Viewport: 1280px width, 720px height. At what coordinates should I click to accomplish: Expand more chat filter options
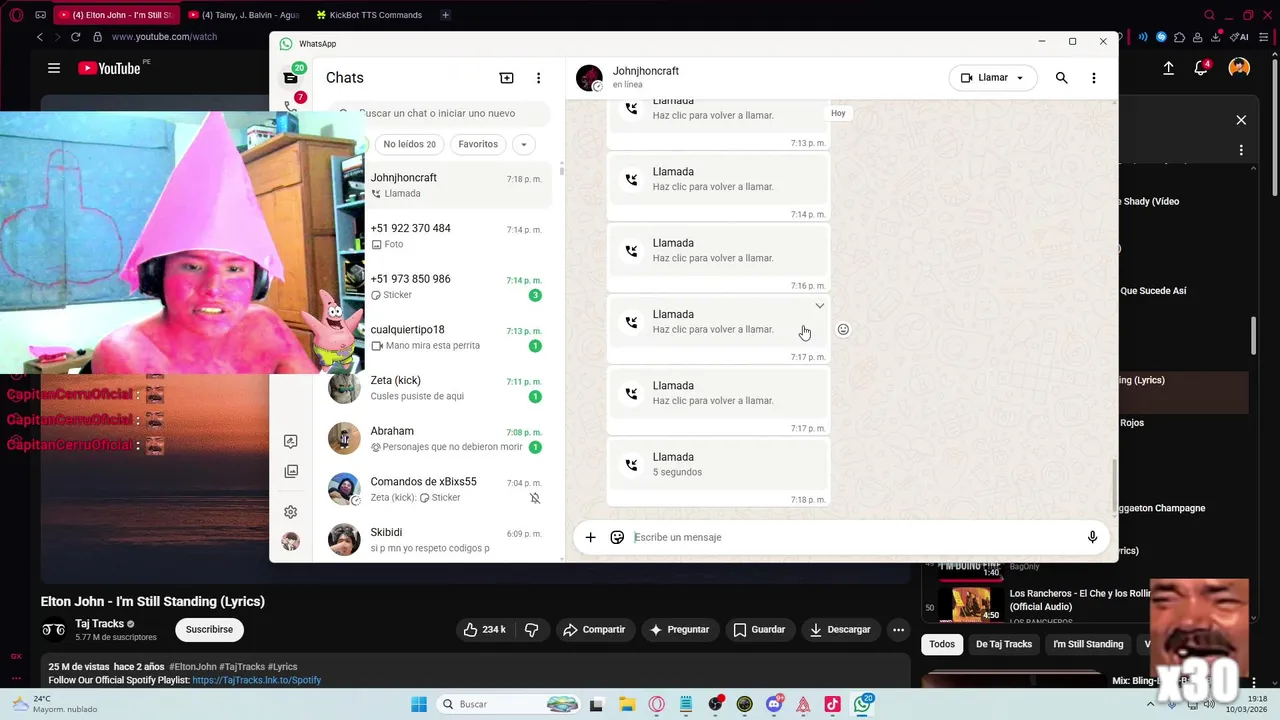tap(523, 144)
